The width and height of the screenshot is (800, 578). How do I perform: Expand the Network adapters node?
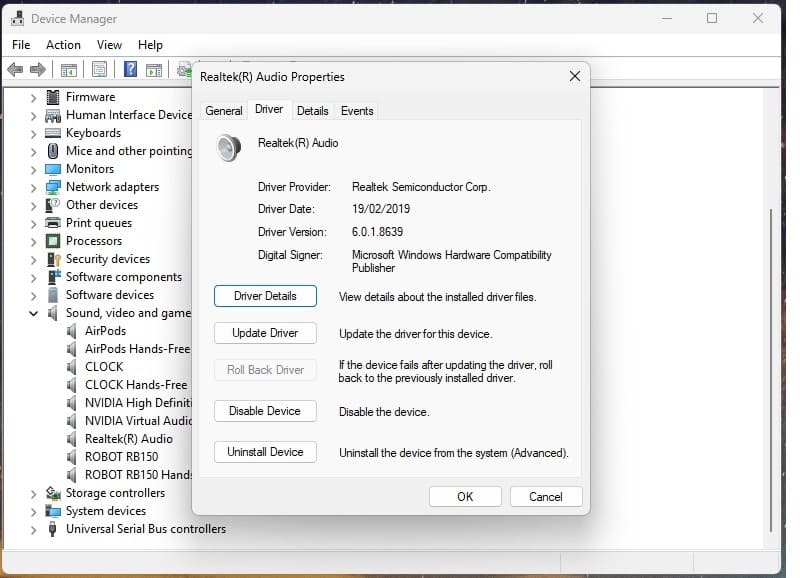[x=33, y=188]
